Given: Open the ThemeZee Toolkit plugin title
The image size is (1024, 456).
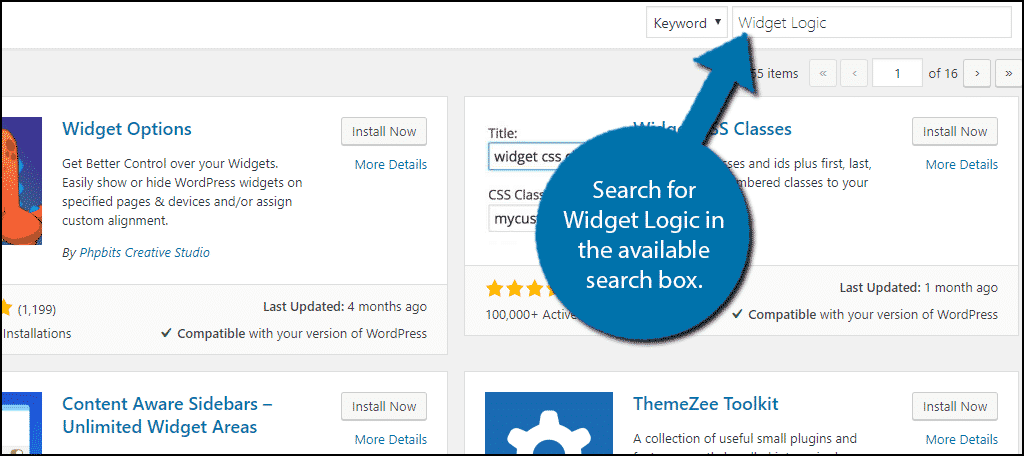Looking at the screenshot, I should tap(706, 404).
